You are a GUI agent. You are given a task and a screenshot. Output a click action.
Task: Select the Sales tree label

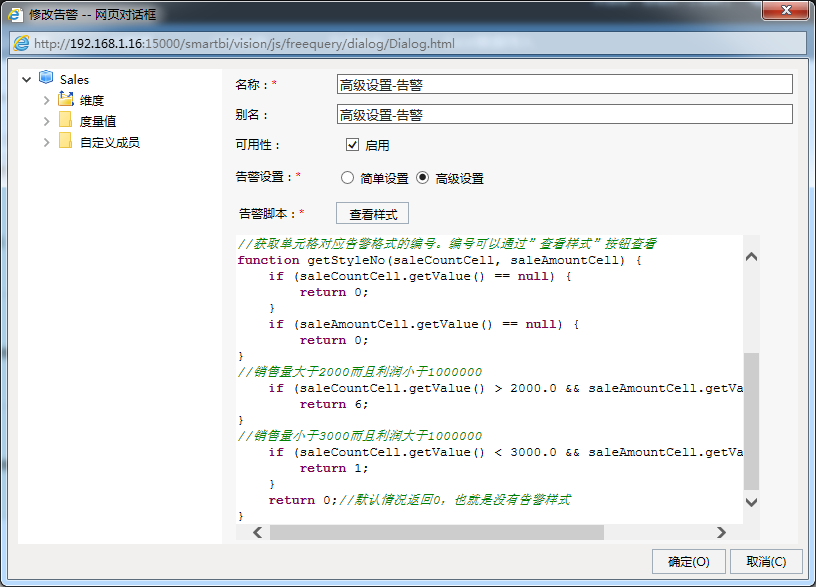pos(74,80)
